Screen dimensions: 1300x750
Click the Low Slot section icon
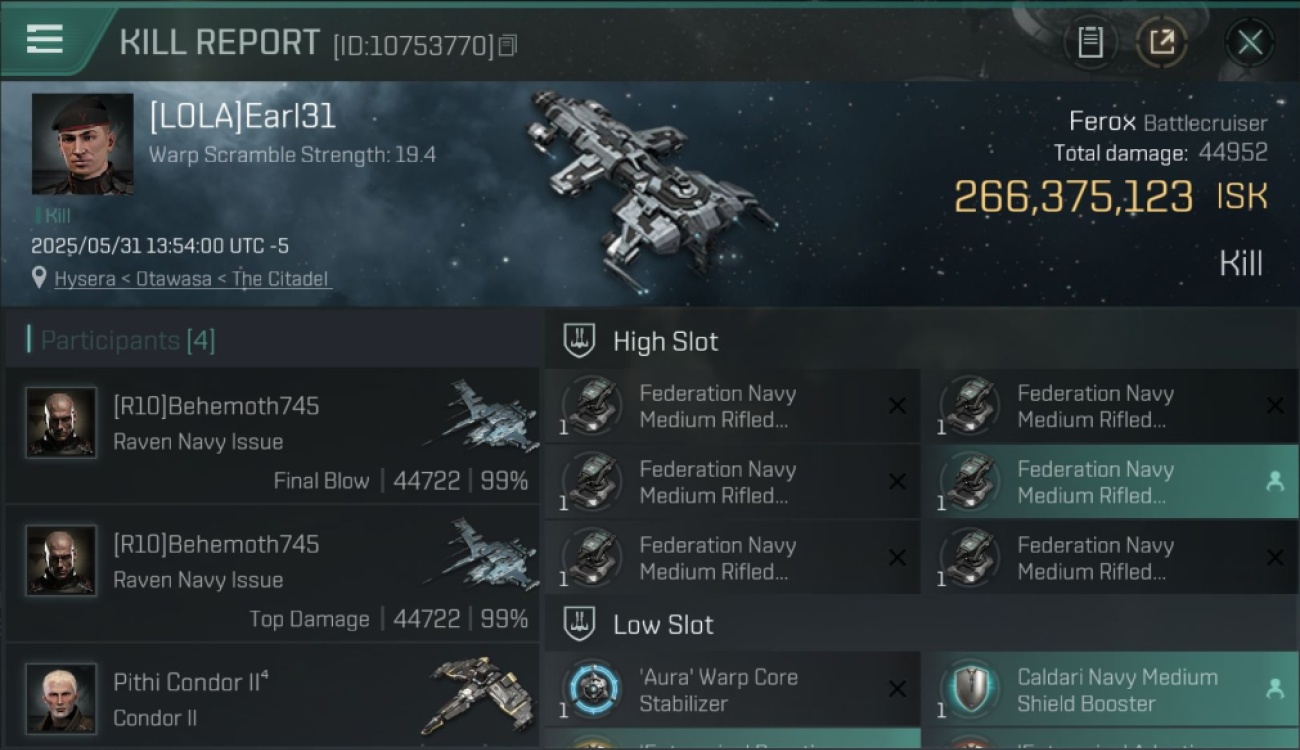point(579,624)
